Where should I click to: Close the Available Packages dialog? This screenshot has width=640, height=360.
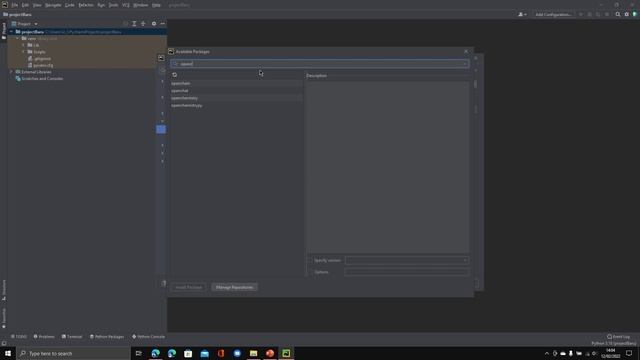[466, 51]
